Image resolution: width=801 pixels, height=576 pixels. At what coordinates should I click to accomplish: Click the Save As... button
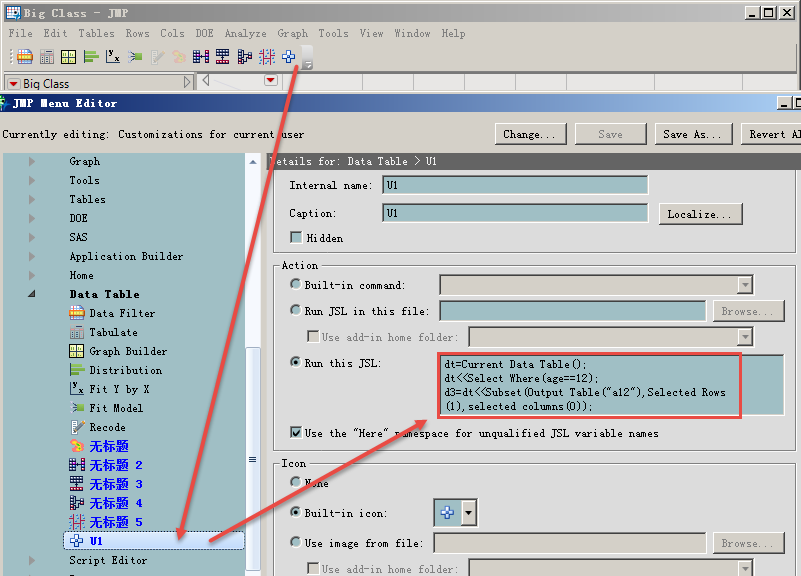(x=693, y=134)
